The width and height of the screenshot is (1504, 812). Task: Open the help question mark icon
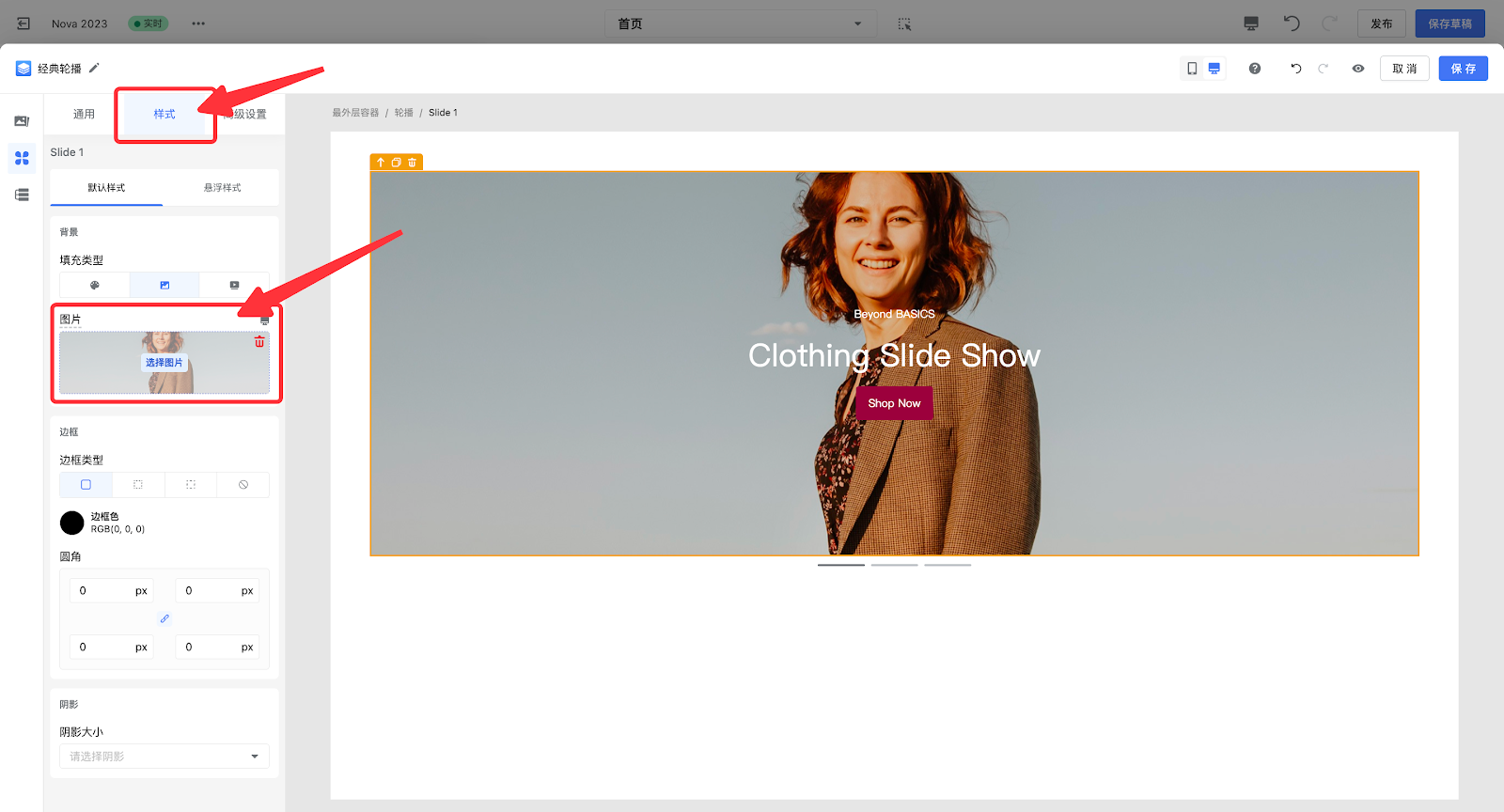(x=1254, y=69)
